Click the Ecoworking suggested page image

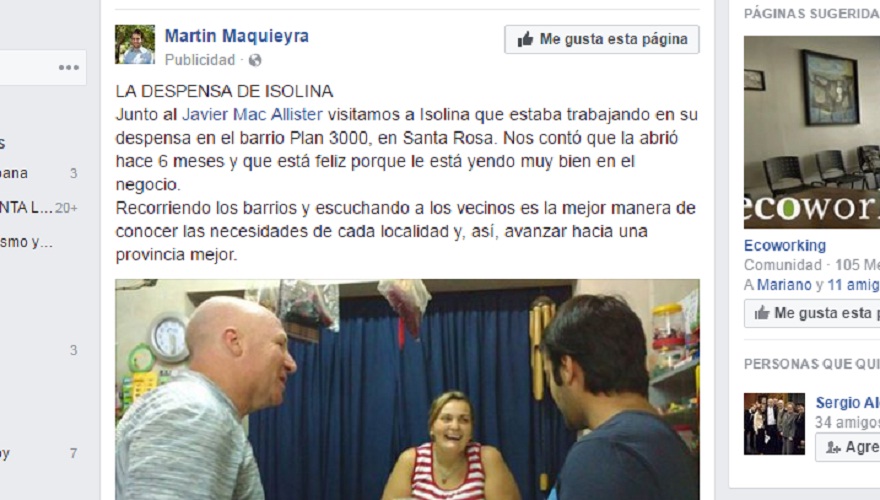click(812, 132)
